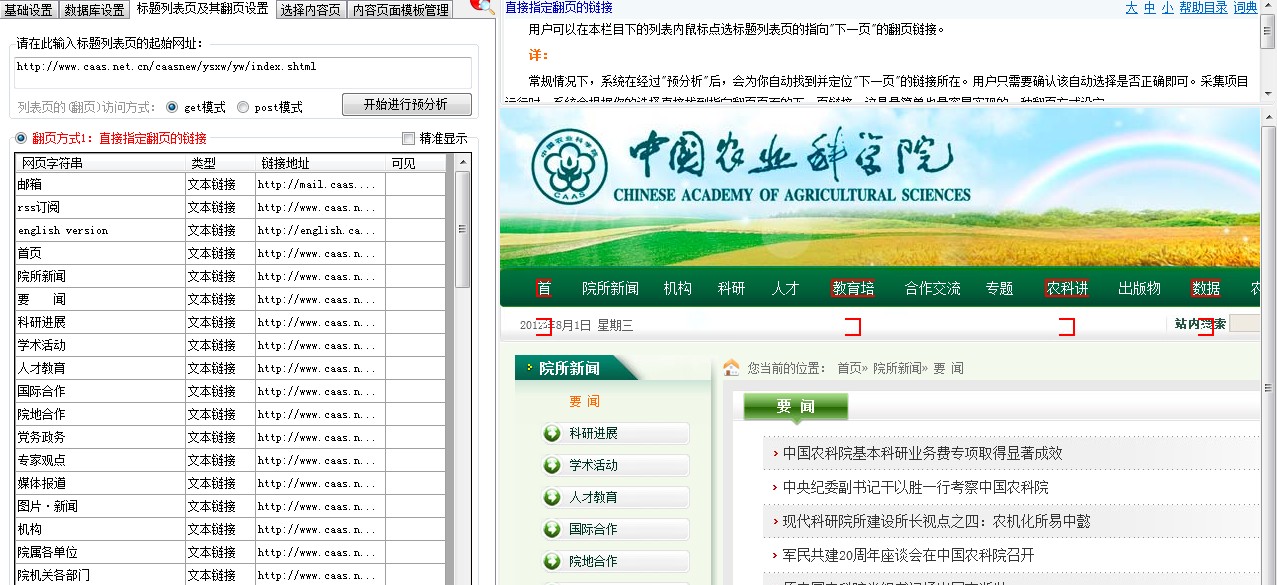The width and height of the screenshot is (1277, 585).
Task: Click green arrow icon beside 科研进展
Action: [x=552, y=433]
